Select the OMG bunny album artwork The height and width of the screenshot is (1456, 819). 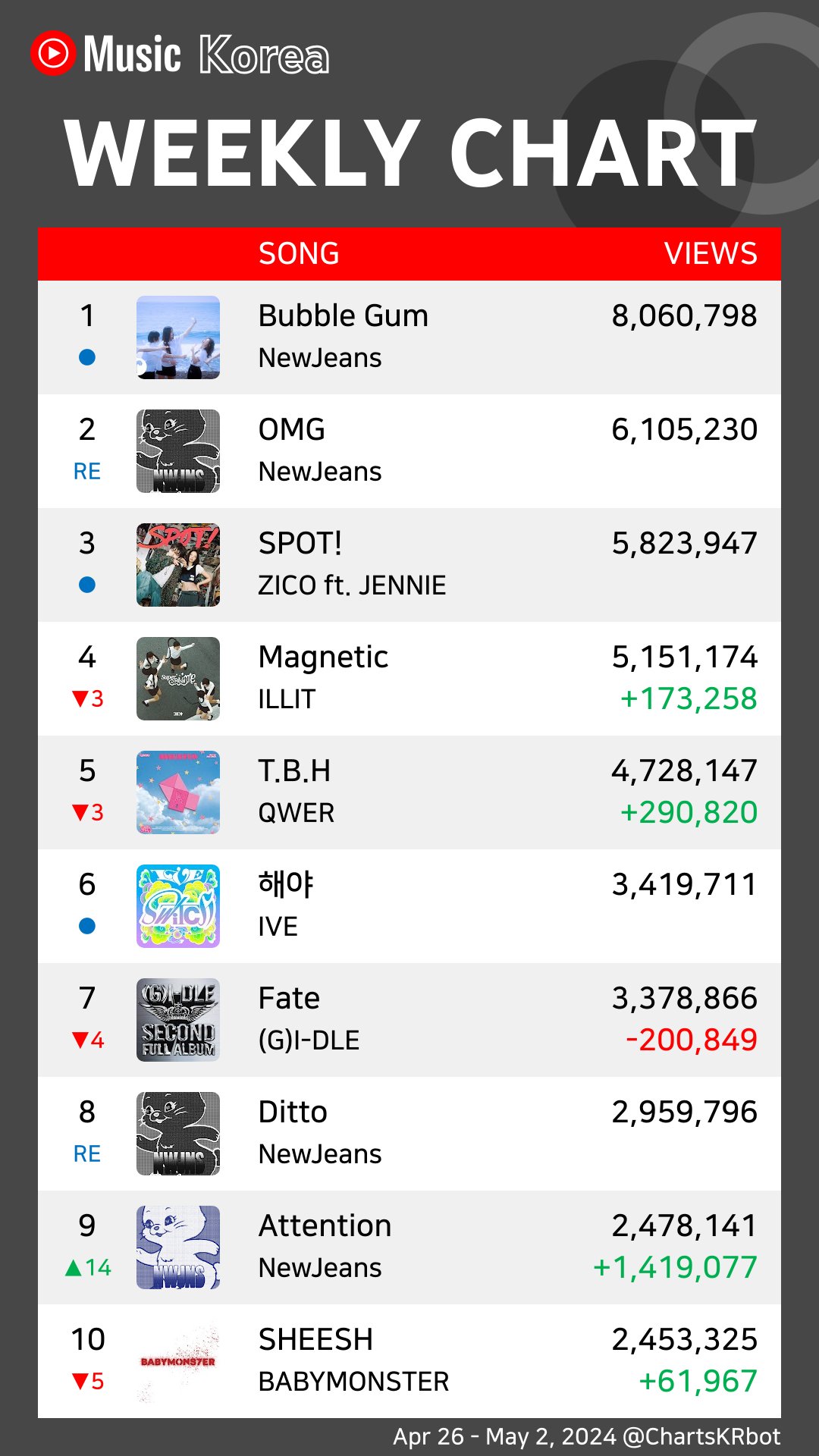[x=178, y=451]
